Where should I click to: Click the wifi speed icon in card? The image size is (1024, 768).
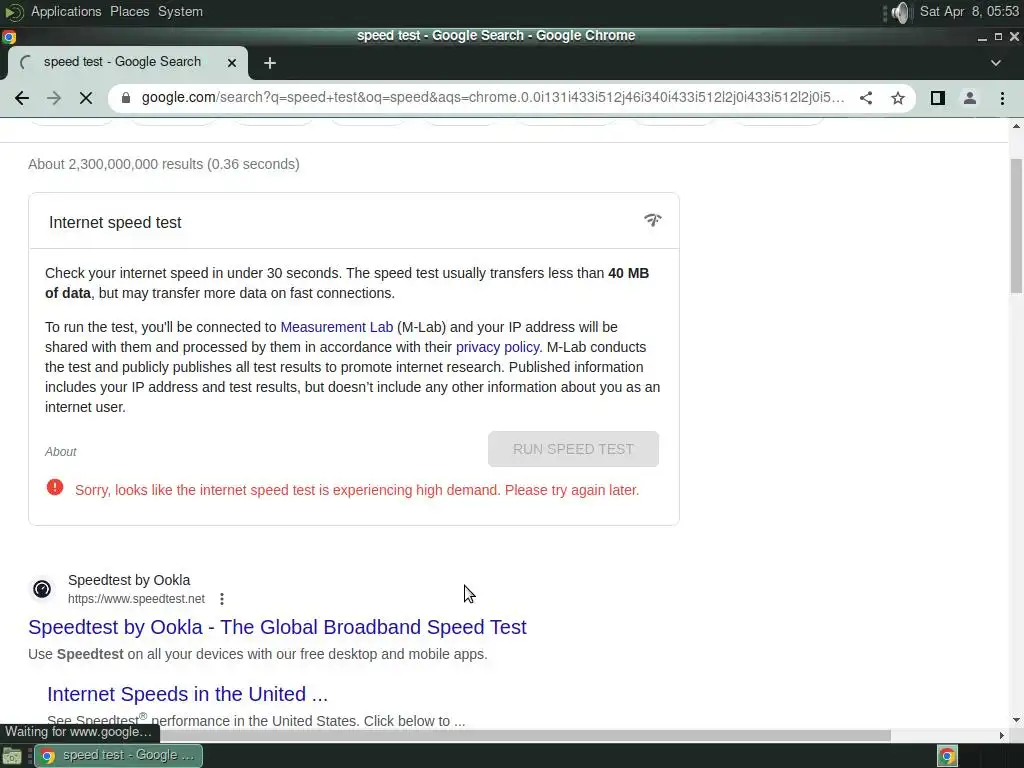(x=652, y=219)
